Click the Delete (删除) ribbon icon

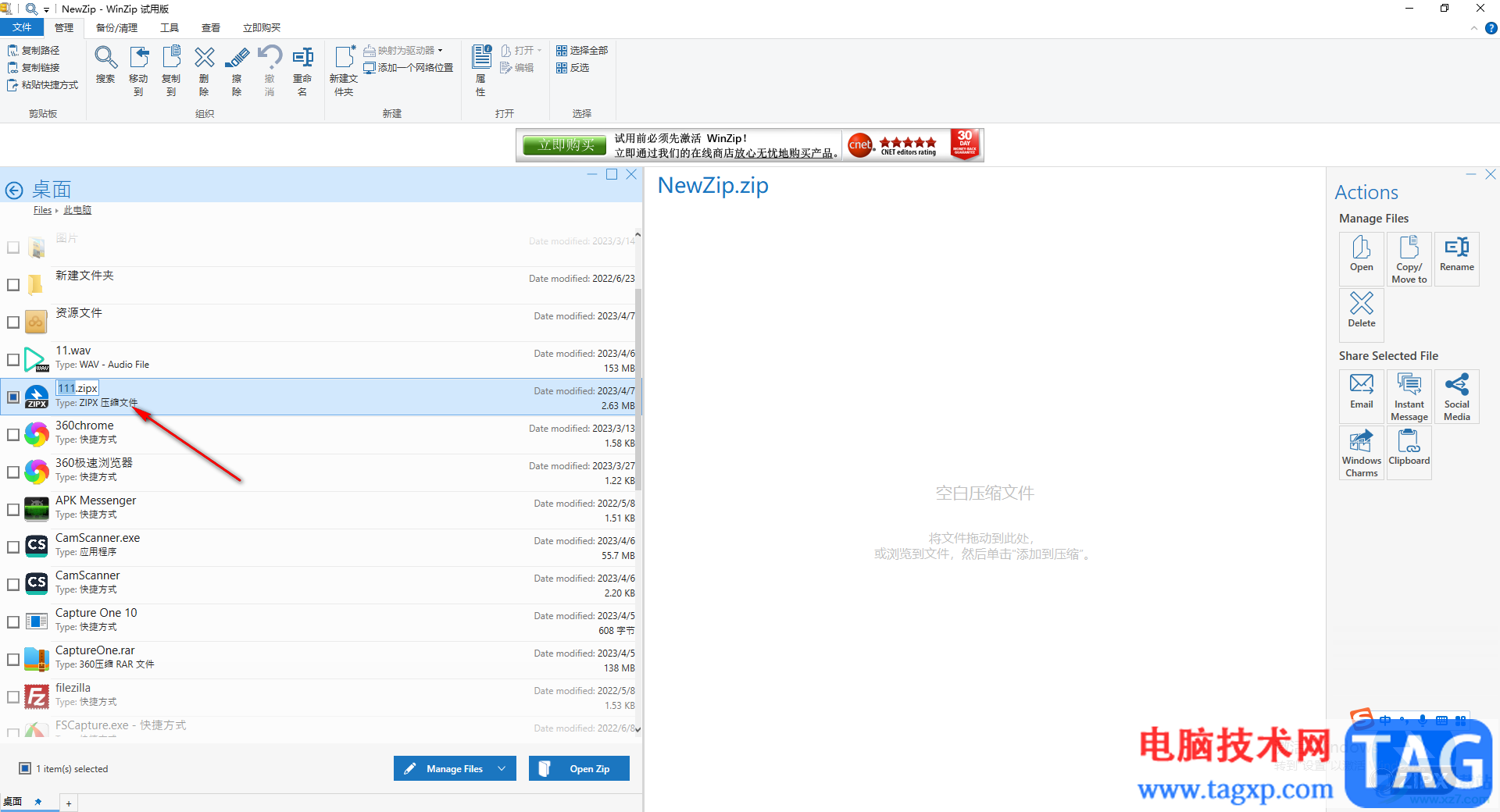coord(204,70)
